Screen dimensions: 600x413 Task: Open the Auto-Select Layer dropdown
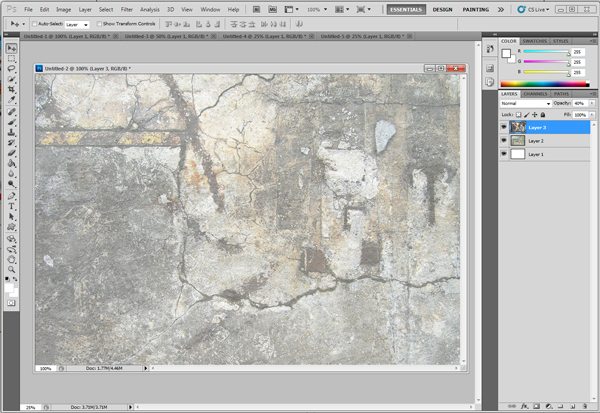(x=77, y=23)
